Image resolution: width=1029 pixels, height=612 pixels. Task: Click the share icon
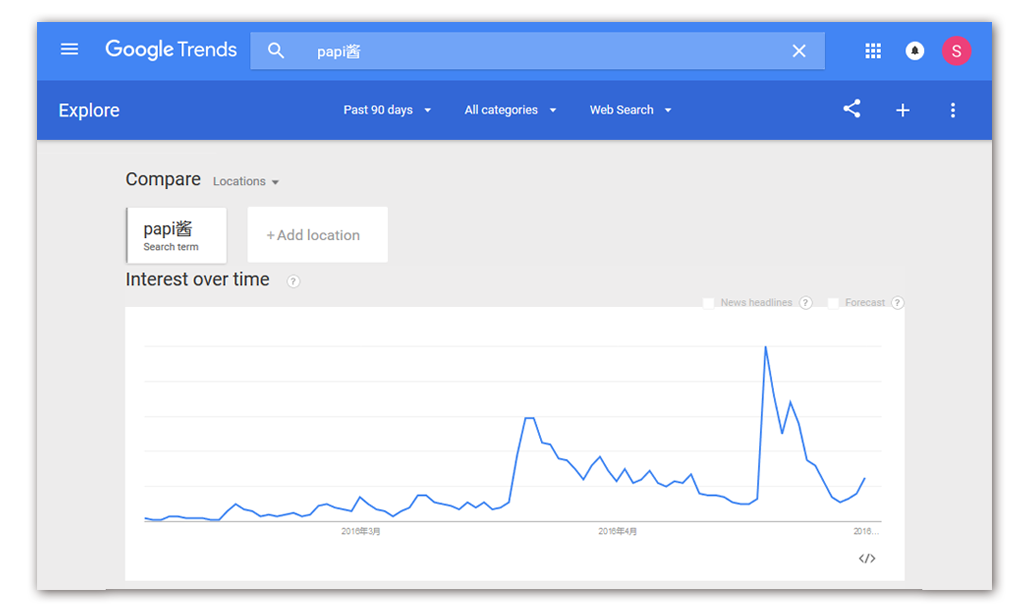click(x=852, y=110)
